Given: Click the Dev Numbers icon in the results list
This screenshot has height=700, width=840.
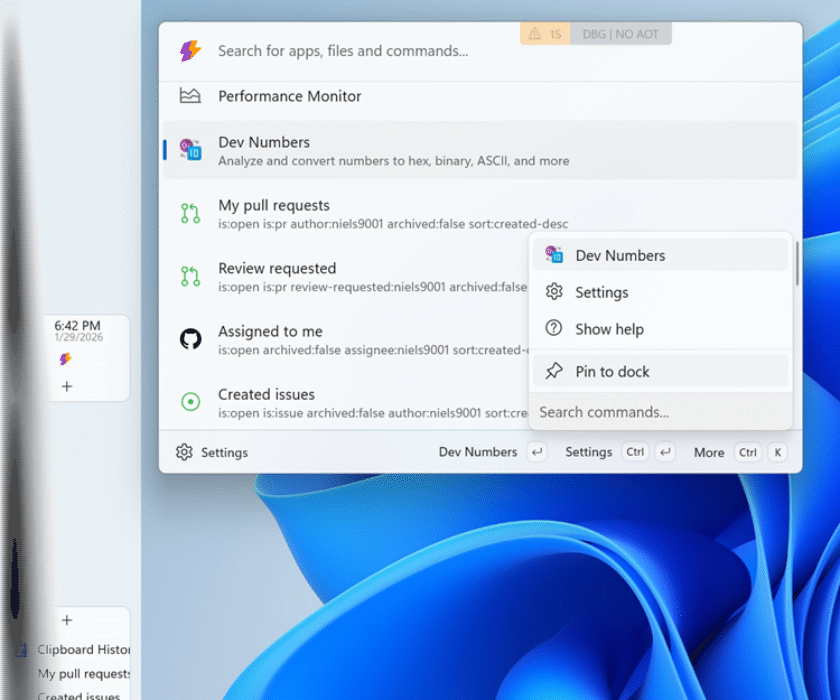Looking at the screenshot, I should click(190, 150).
